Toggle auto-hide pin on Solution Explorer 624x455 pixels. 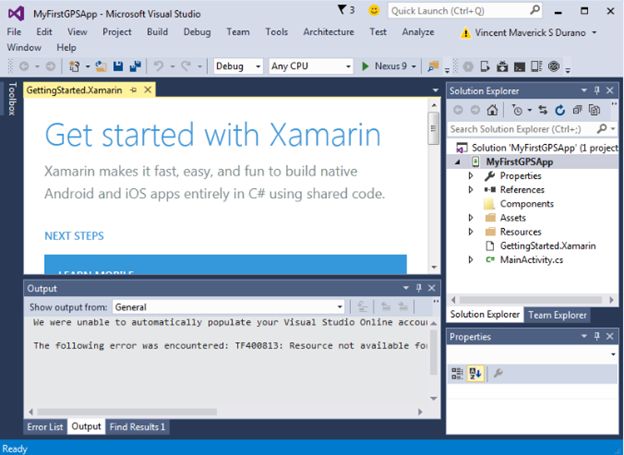[x=597, y=90]
